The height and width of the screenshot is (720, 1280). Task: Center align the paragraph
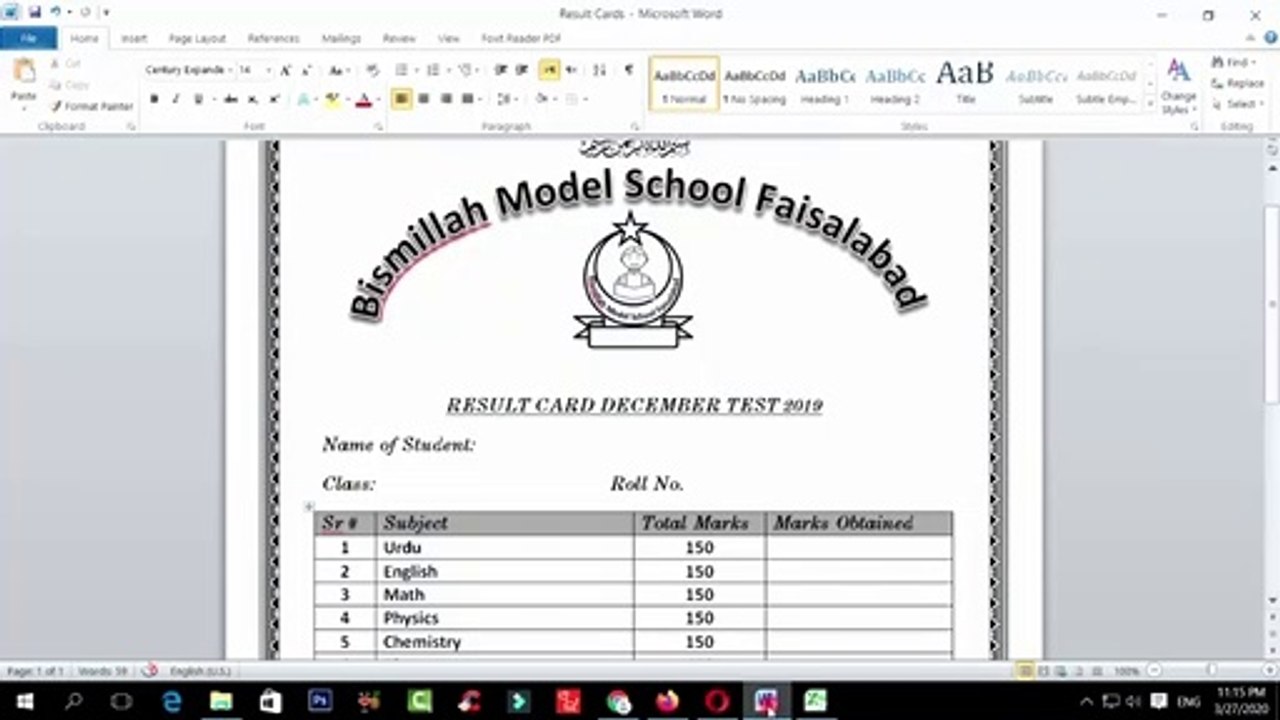pos(424,99)
